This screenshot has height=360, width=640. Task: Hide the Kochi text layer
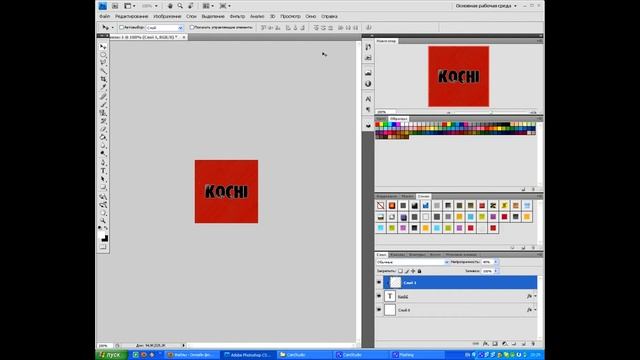tap(379, 296)
